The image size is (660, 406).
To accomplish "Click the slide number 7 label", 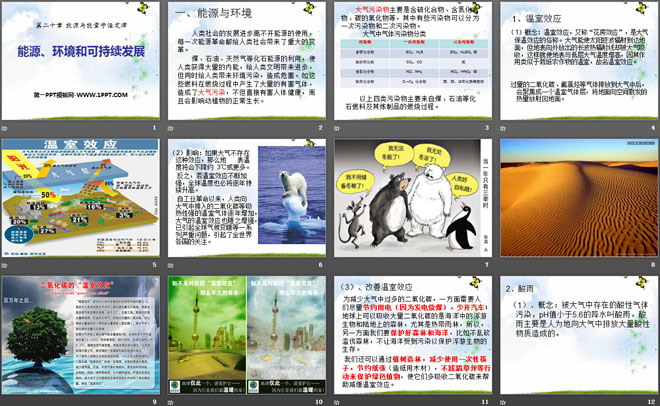I will pos(487,265).
